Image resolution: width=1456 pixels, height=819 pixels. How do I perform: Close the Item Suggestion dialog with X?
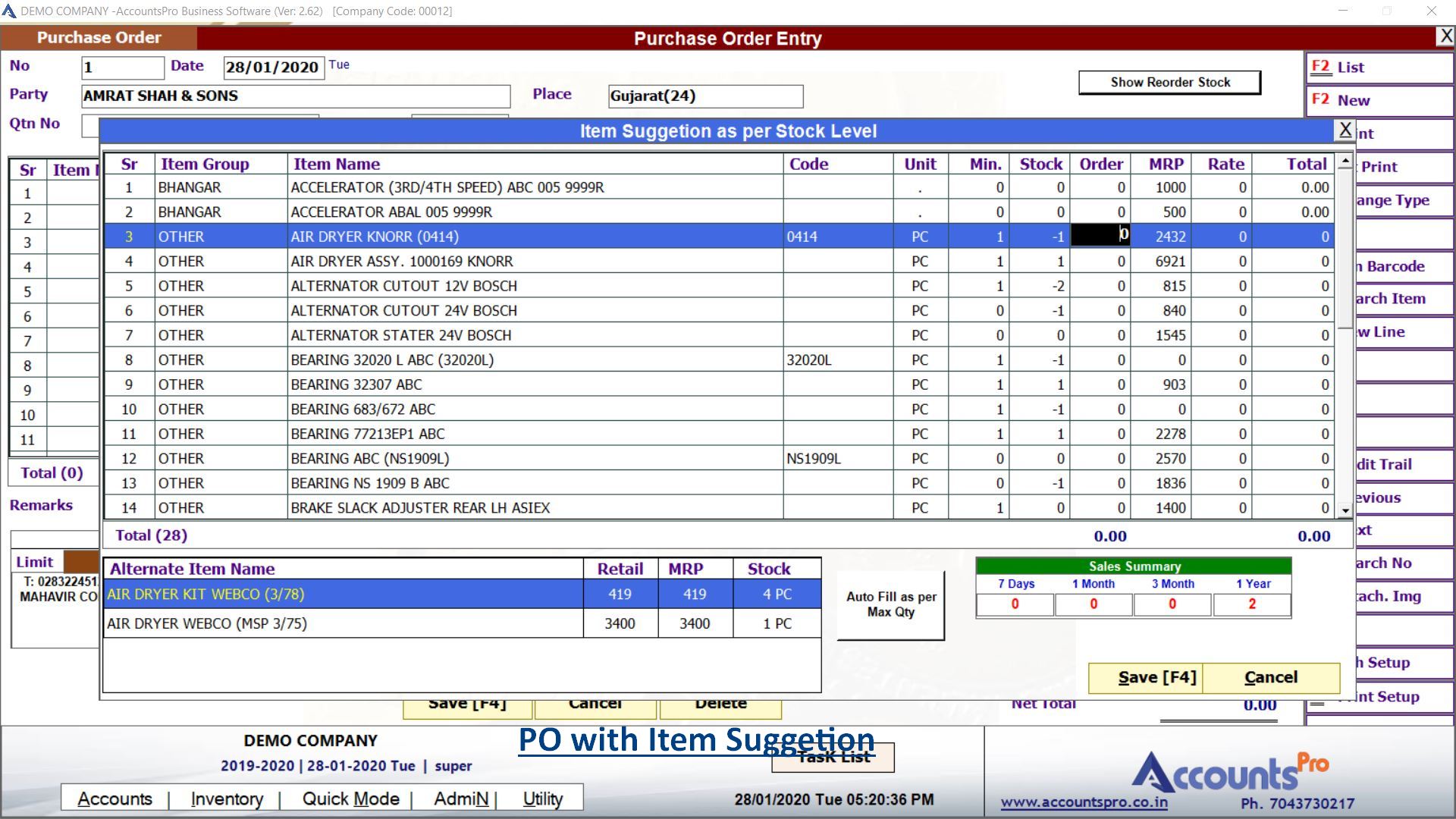(1345, 130)
